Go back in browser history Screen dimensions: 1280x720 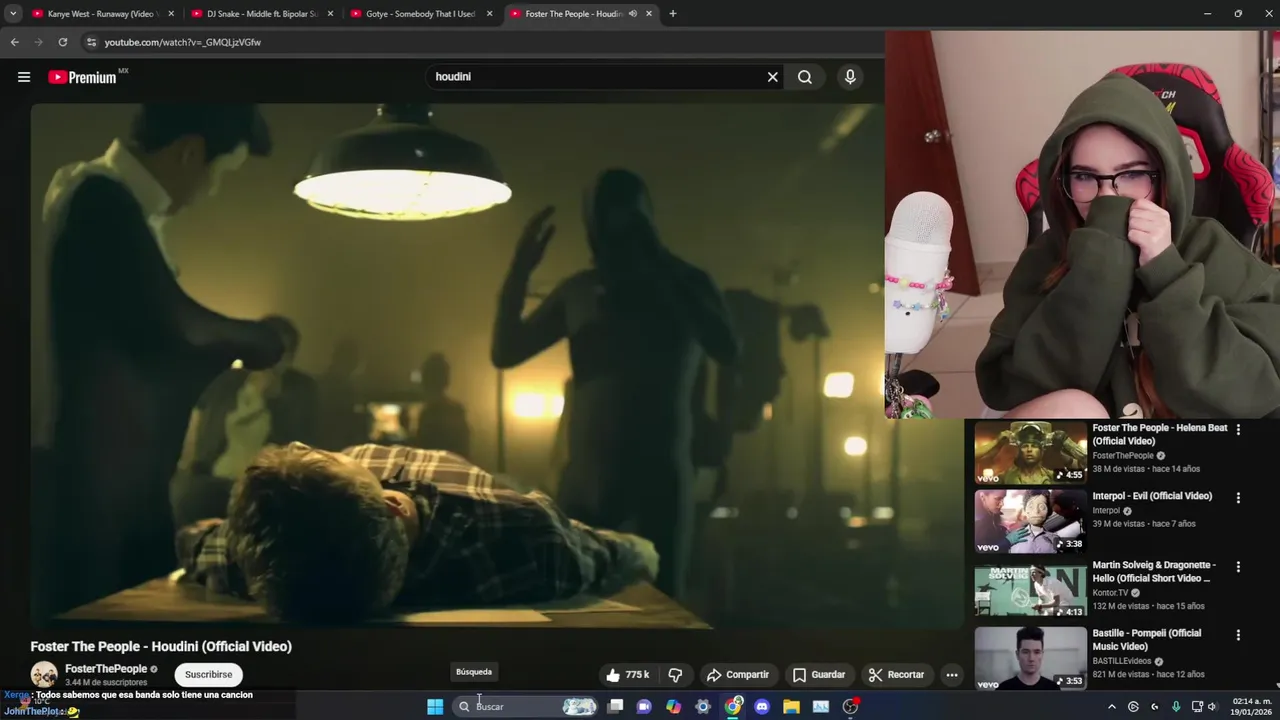point(14,42)
